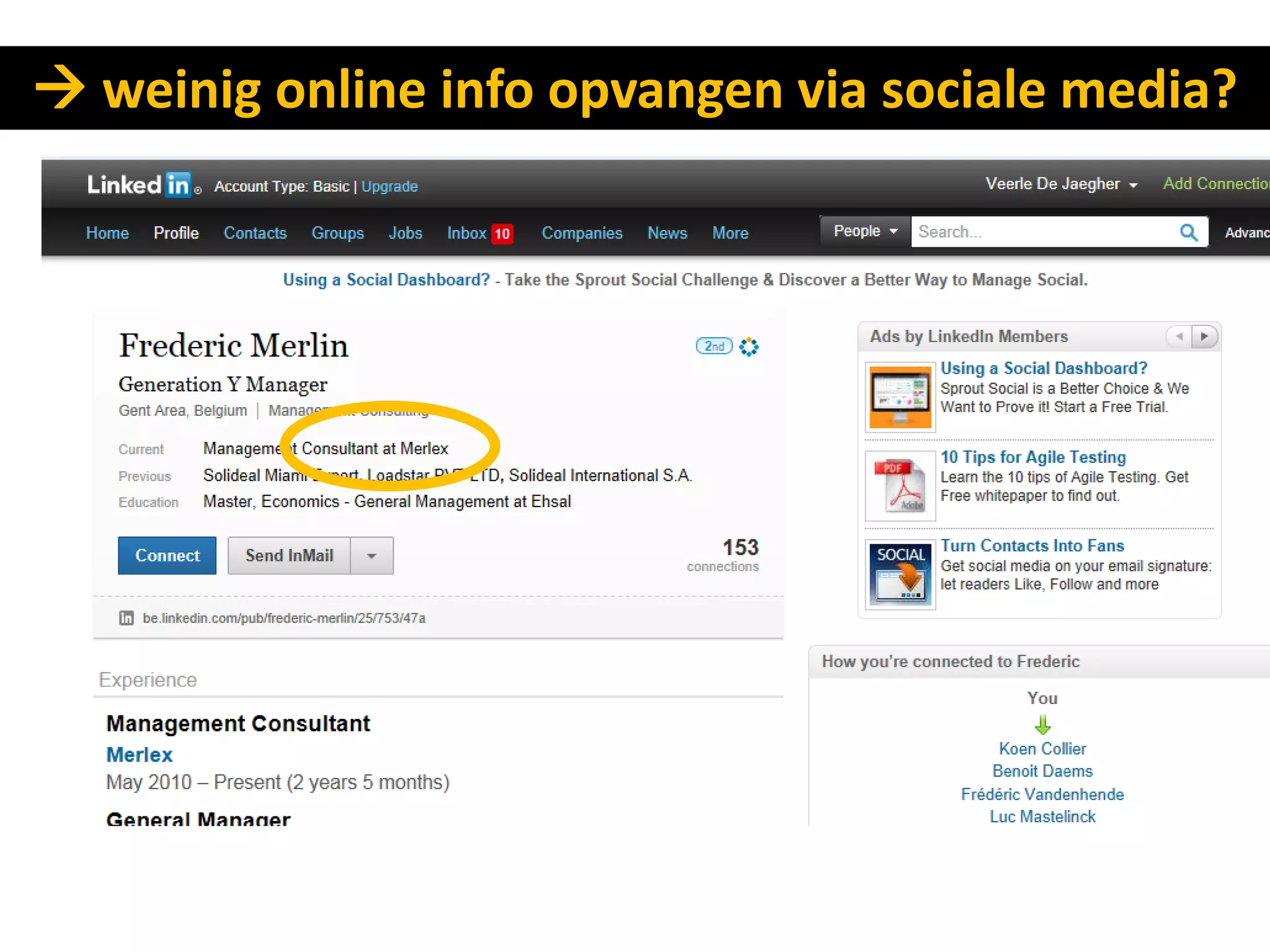Click Management Consultant at Merlex current text
The height and width of the screenshot is (952, 1270).
[326, 448]
